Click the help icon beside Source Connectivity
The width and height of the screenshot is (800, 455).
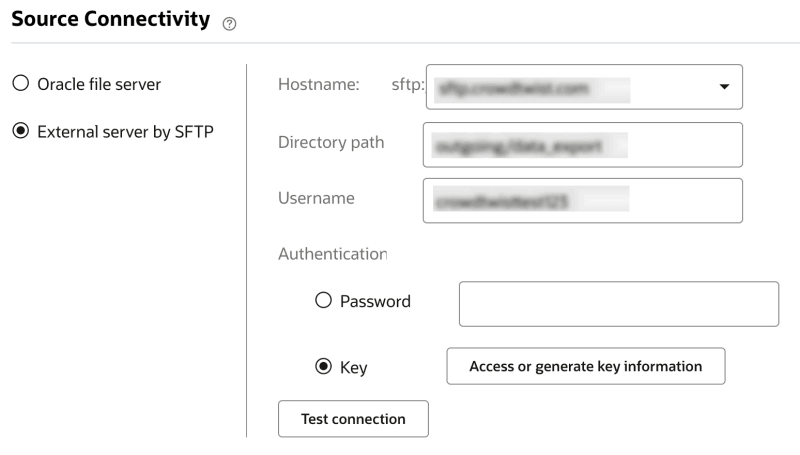point(230,24)
